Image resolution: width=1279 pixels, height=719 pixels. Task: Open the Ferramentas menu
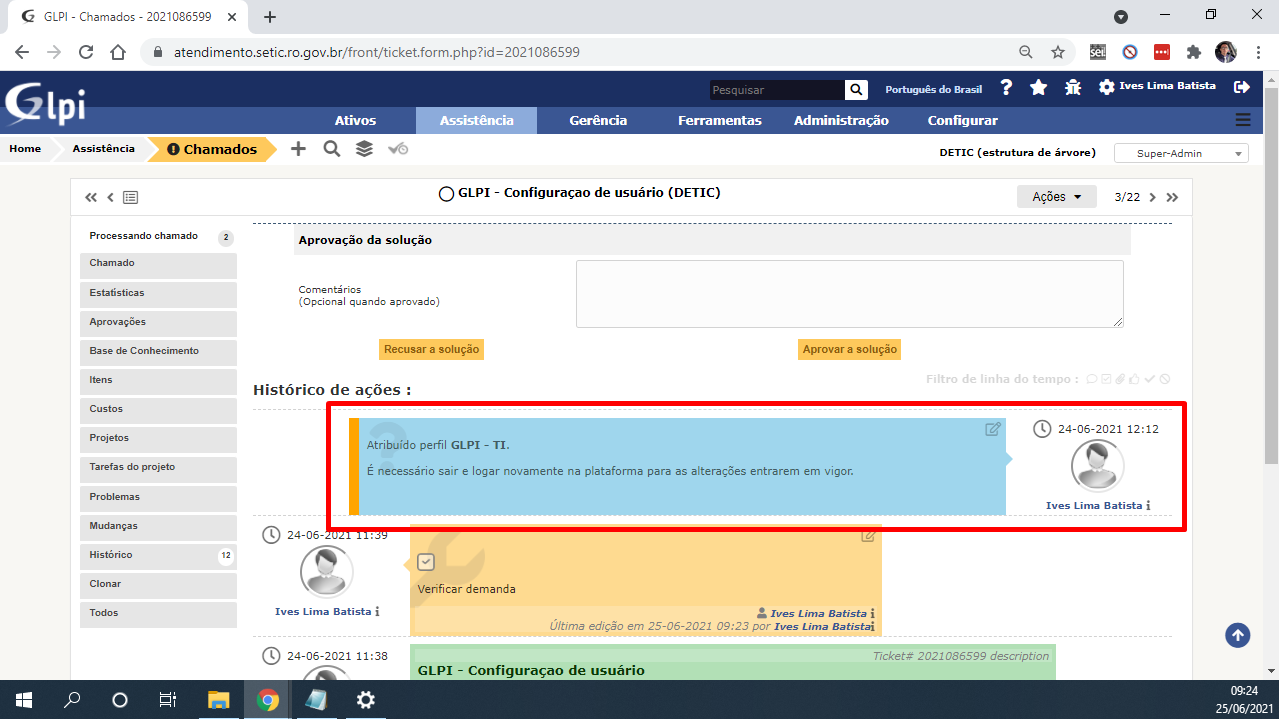720,120
